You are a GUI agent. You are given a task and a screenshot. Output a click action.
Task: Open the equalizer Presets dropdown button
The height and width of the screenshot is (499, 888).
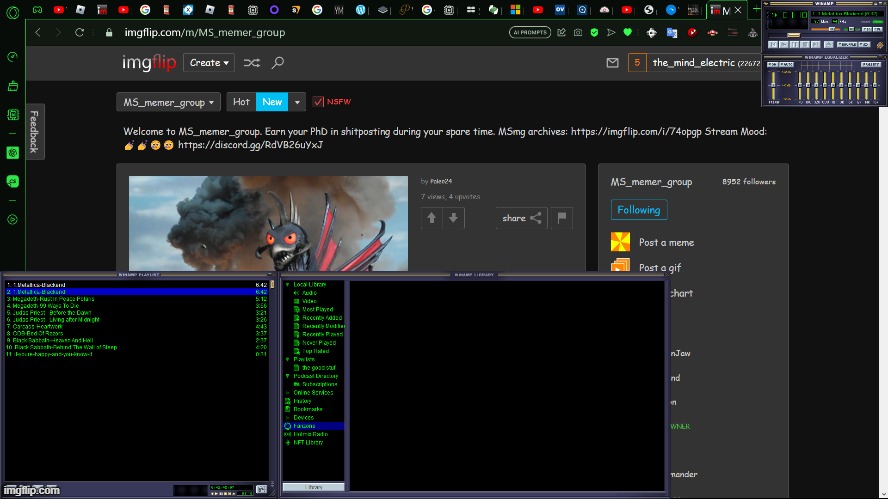(871, 65)
